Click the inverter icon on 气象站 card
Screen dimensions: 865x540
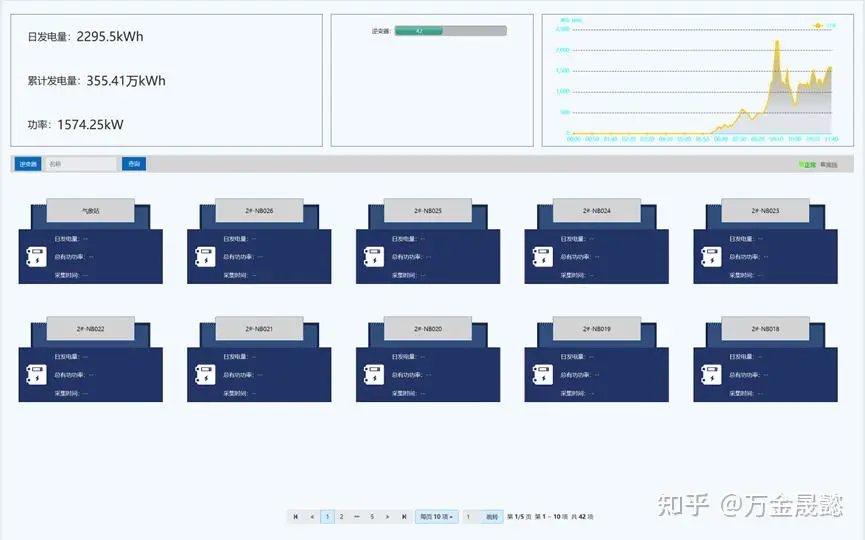(35, 257)
